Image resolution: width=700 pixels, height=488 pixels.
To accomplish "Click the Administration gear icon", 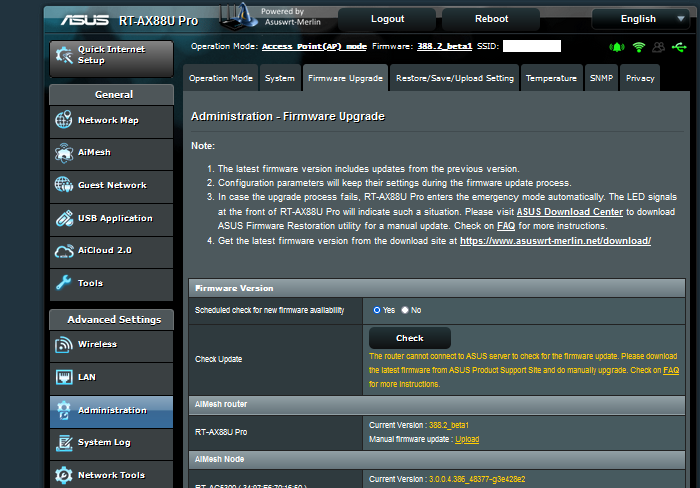I will coord(64,410).
